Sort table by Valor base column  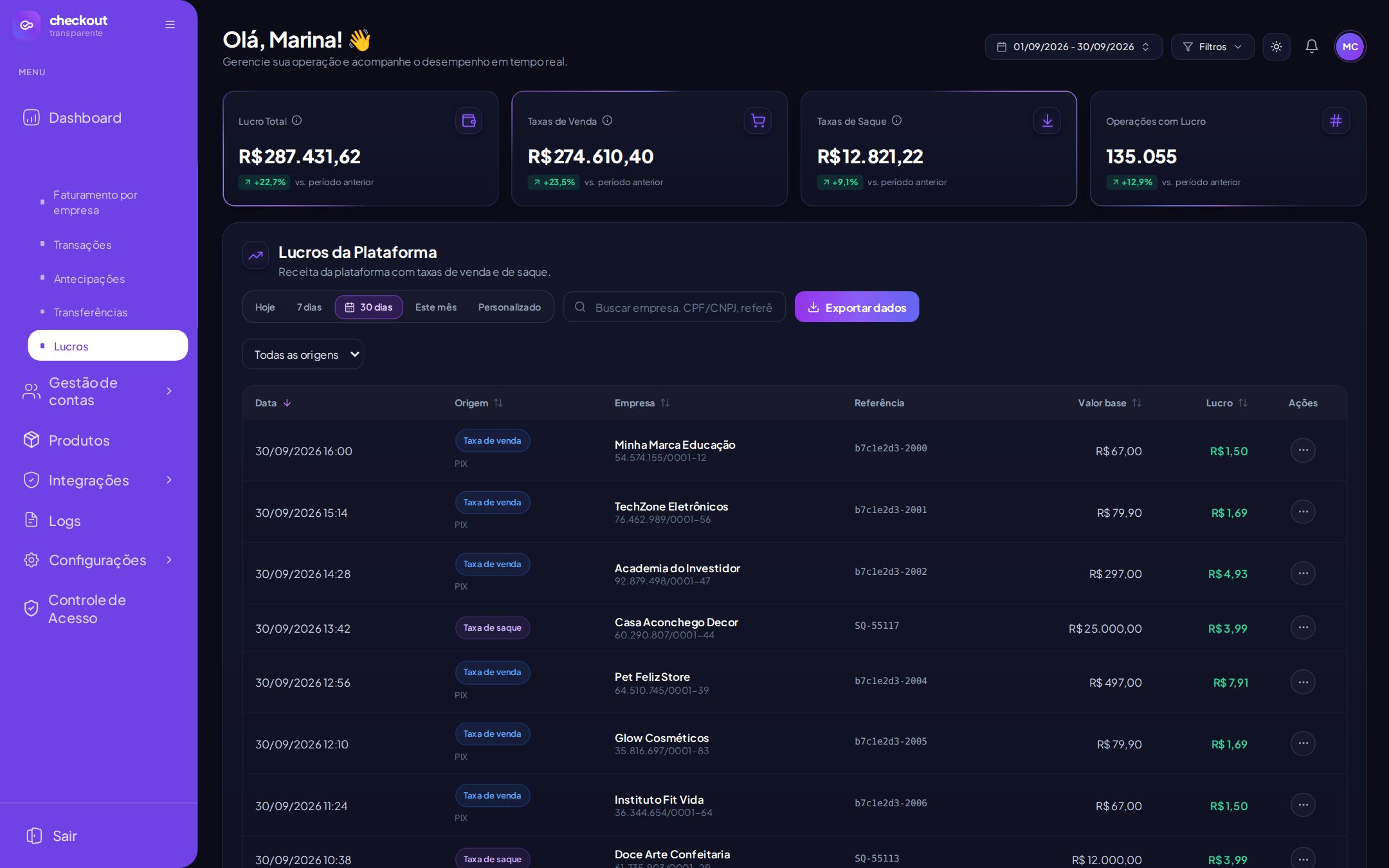(x=1109, y=403)
